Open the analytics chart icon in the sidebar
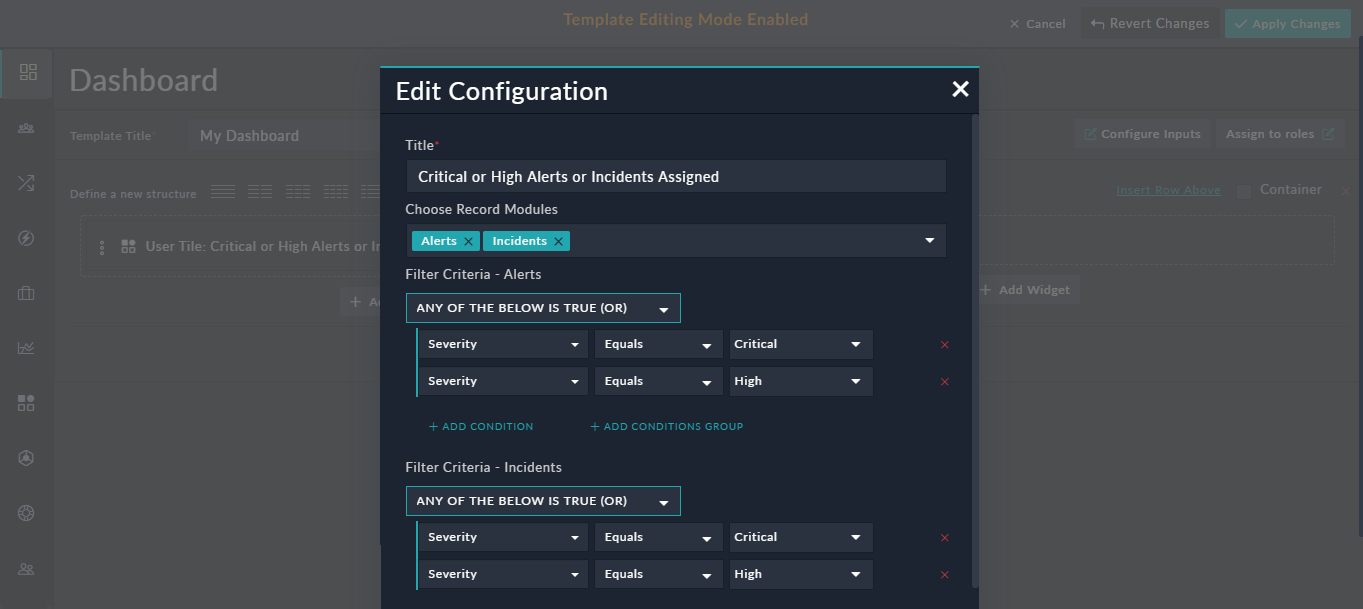The image size is (1363, 609). pyautogui.click(x=27, y=347)
